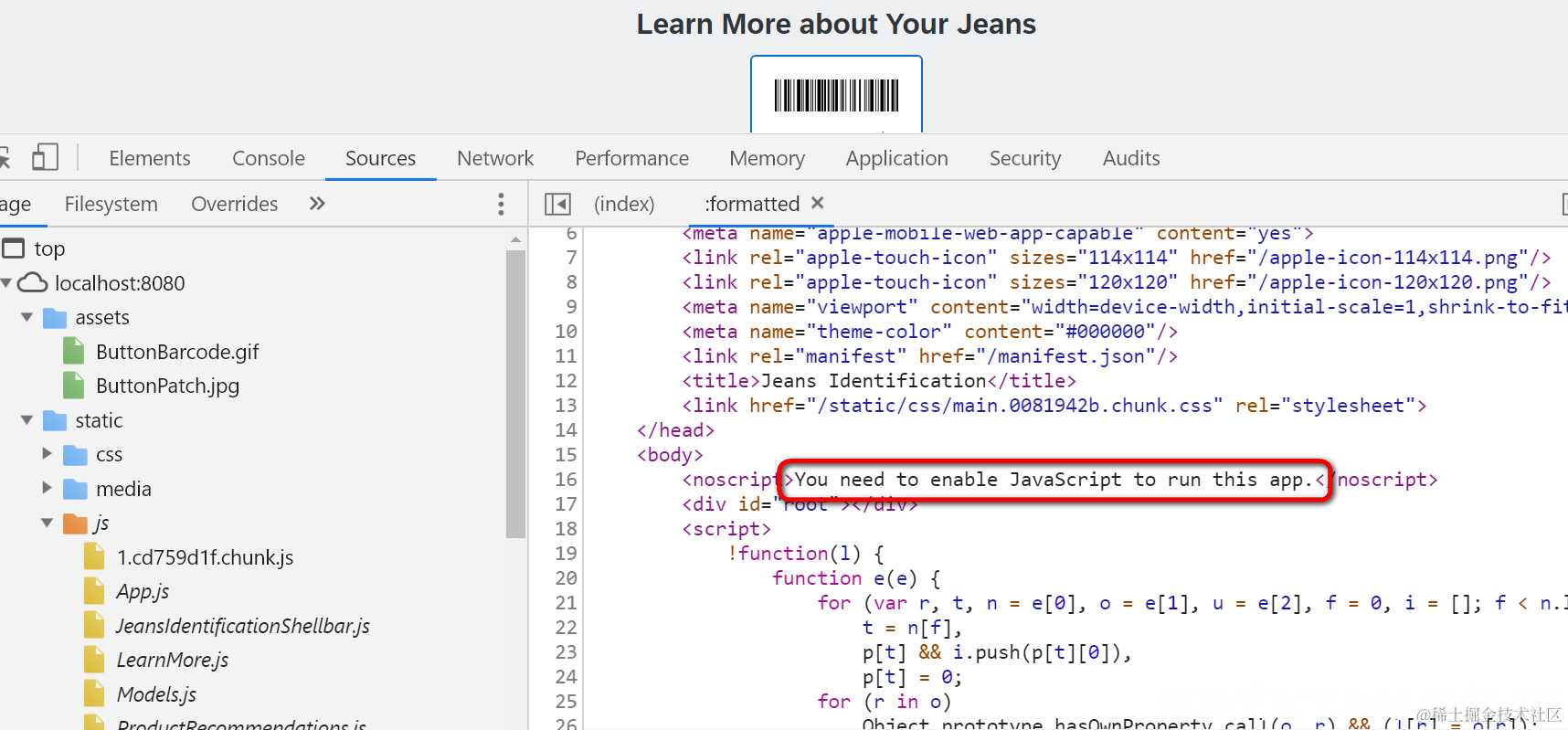Image resolution: width=1568 pixels, height=730 pixels.
Task: Click the css folder icon
Action: [75, 455]
